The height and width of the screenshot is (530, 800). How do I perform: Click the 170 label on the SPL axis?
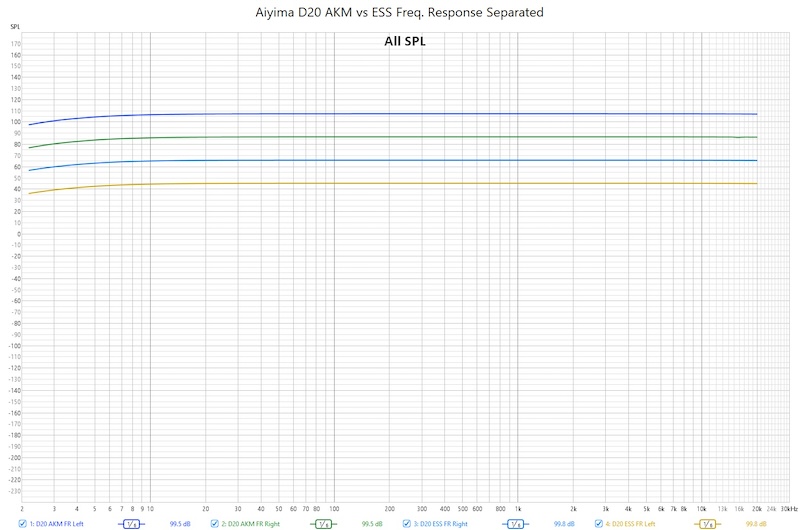[x=16, y=44]
